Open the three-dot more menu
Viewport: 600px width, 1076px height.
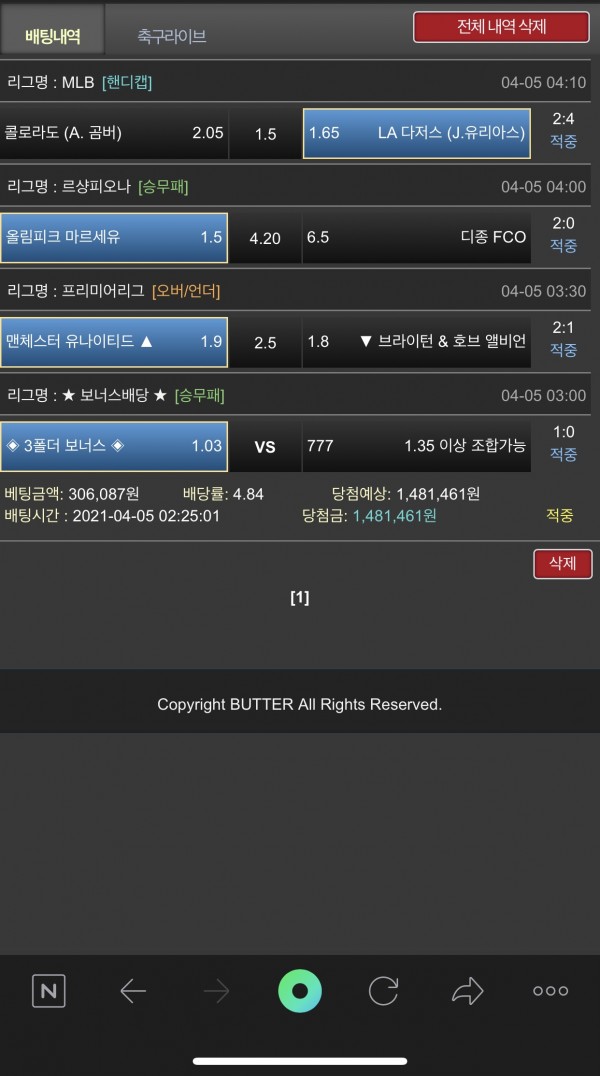[x=551, y=990]
